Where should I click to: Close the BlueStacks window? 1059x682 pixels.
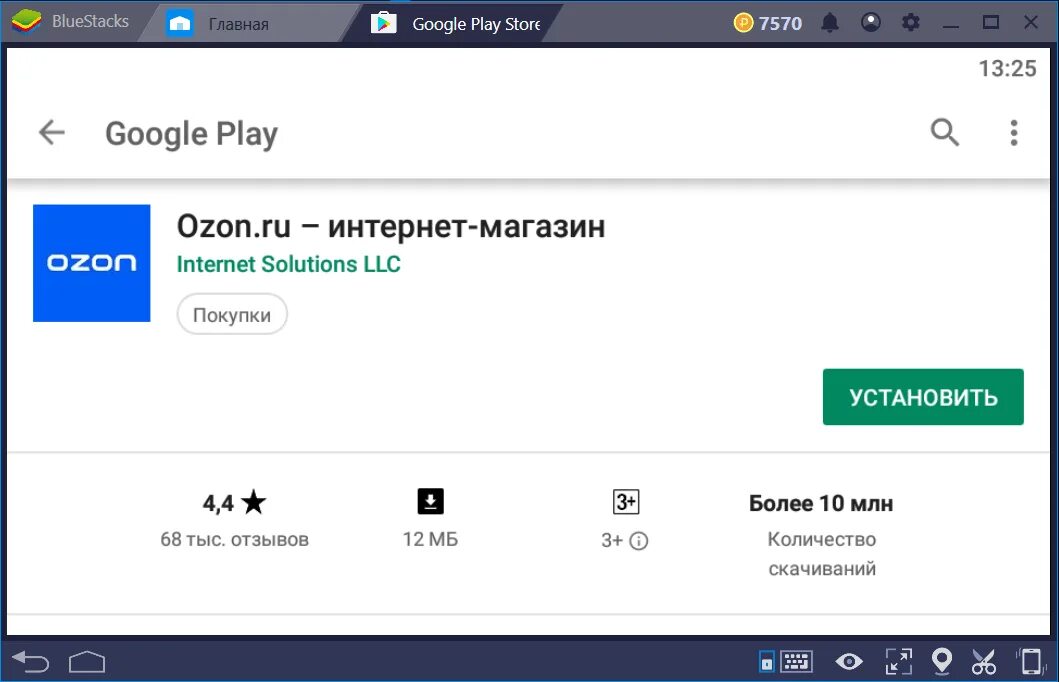[x=1031, y=22]
